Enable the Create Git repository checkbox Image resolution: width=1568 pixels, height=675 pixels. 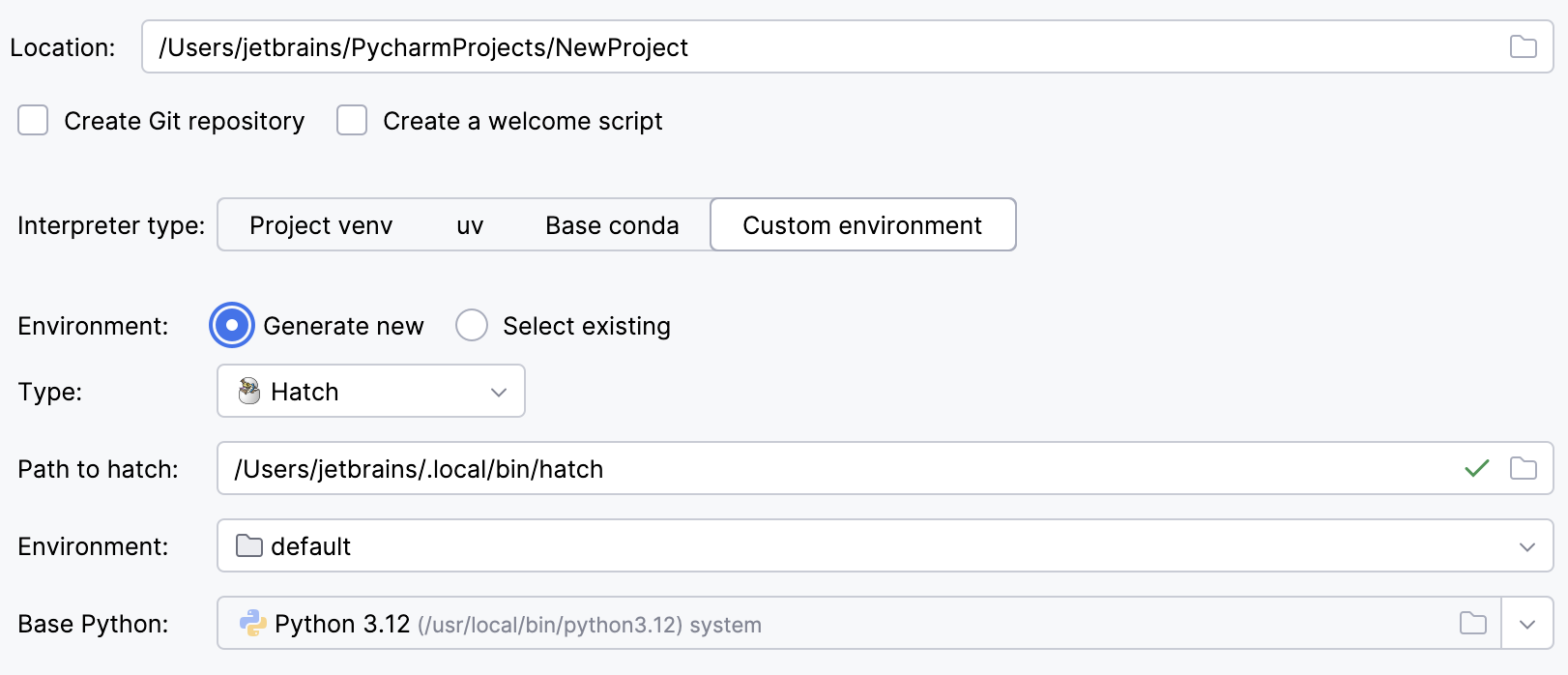click(33, 120)
